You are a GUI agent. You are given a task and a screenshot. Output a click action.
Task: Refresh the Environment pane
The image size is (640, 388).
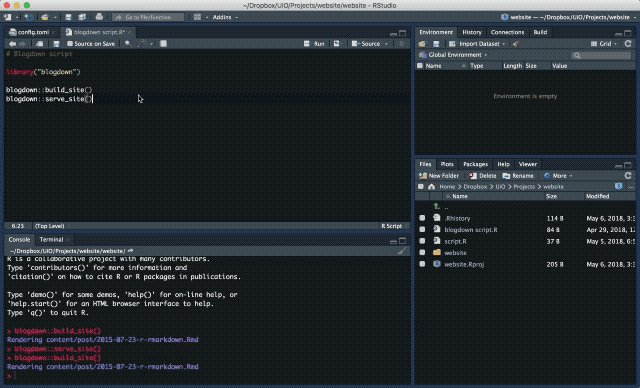click(x=628, y=43)
